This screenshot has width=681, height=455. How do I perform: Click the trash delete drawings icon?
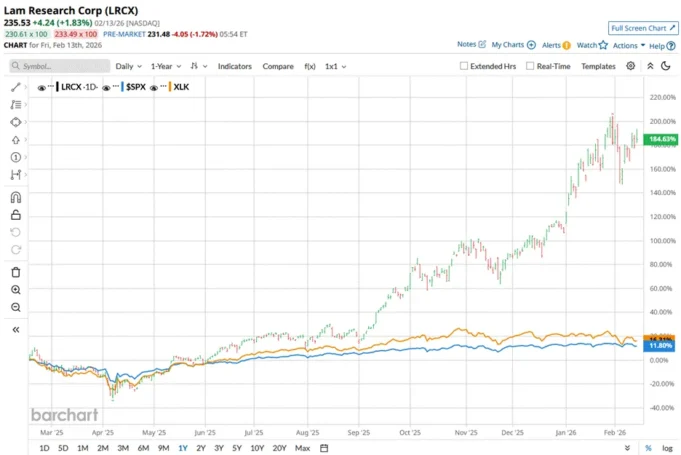tap(16, 272)
